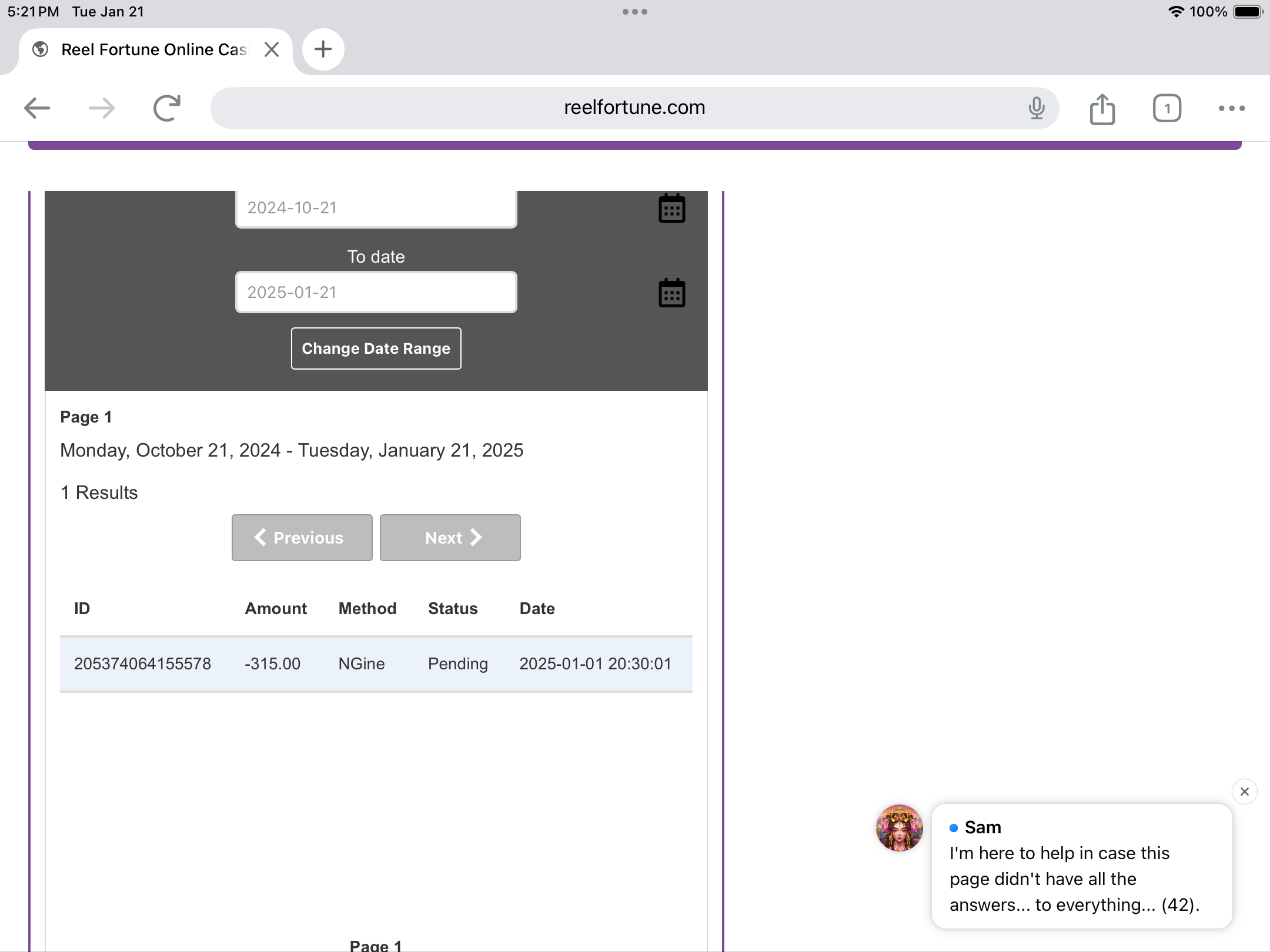Viewport: 1270px width, 952px height.
Task: Click the Date column header
Action: tap(537, 608)
